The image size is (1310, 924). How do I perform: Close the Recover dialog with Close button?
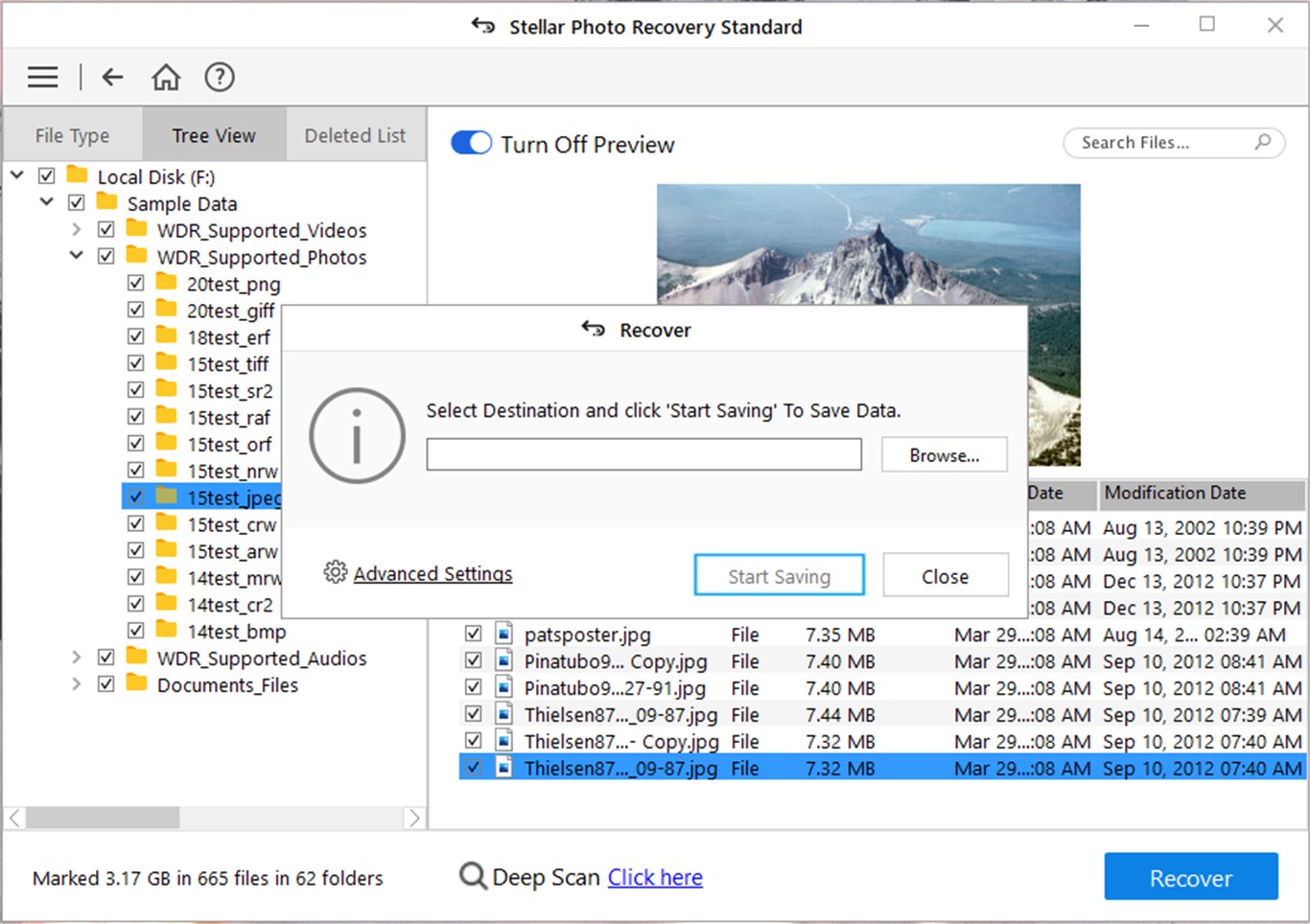pos(946,576)
